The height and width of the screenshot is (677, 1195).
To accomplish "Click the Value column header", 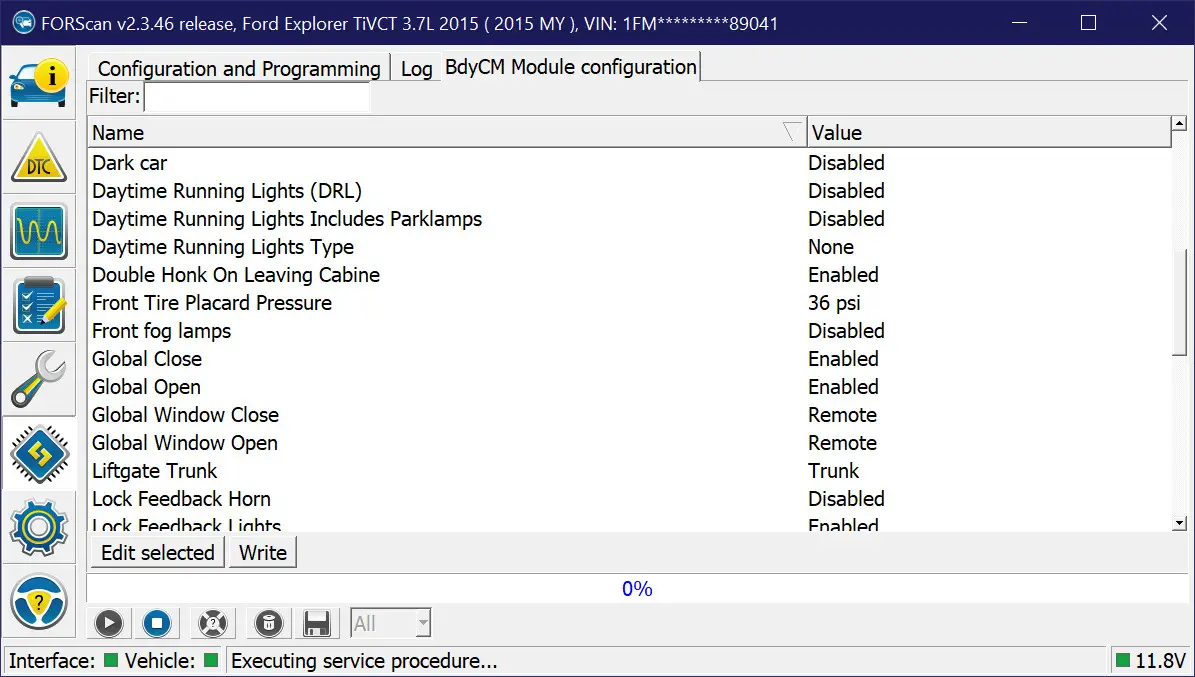I will coord(988,133).
